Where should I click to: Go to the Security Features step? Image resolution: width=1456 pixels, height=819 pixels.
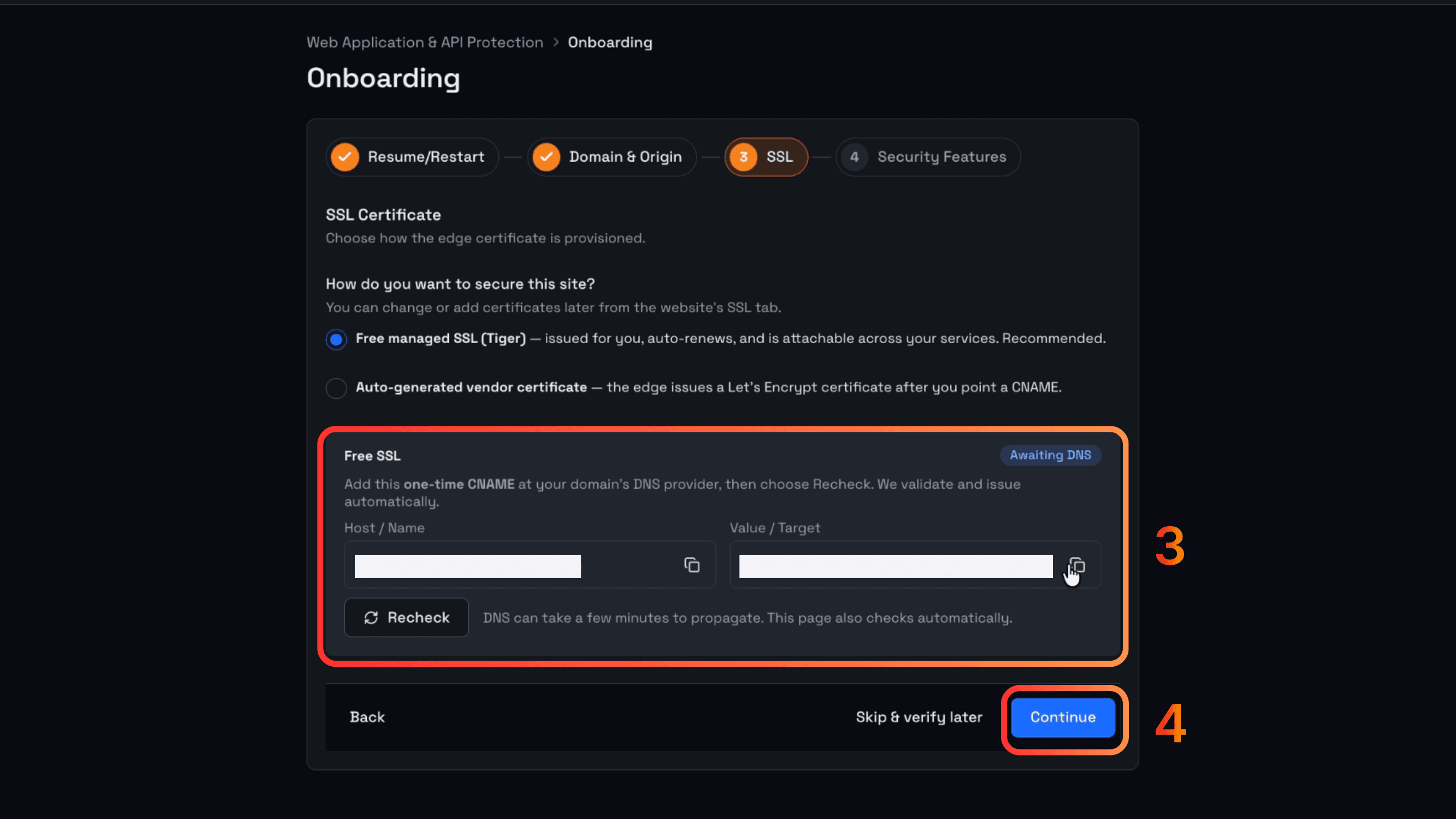(x=928, y=157)
